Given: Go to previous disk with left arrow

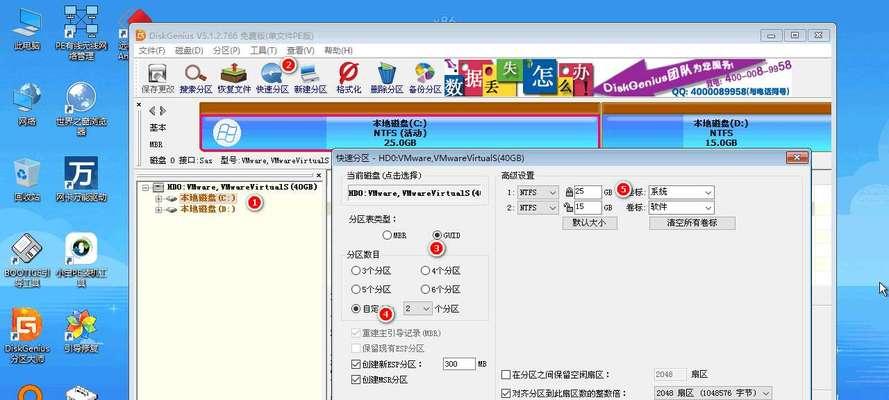Looking at the screenshot, I should click(151, 110).
